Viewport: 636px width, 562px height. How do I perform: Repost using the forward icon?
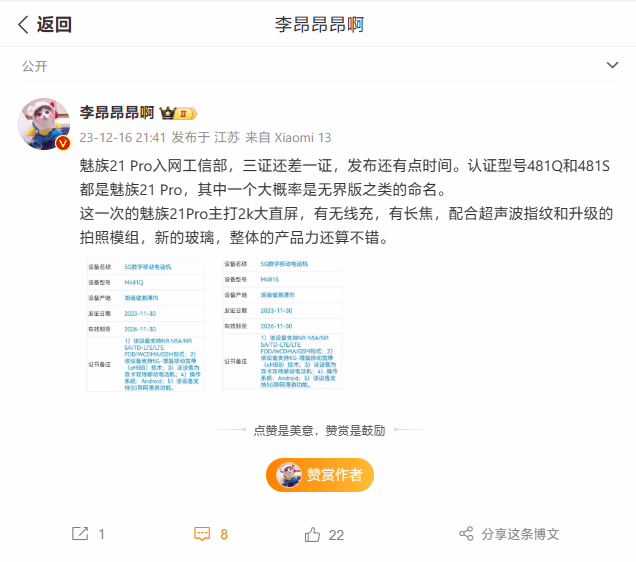click(x=80, y=534)
